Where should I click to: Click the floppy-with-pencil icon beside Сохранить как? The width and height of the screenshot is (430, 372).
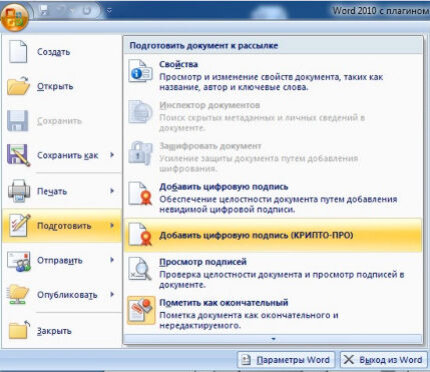[19, 155]
